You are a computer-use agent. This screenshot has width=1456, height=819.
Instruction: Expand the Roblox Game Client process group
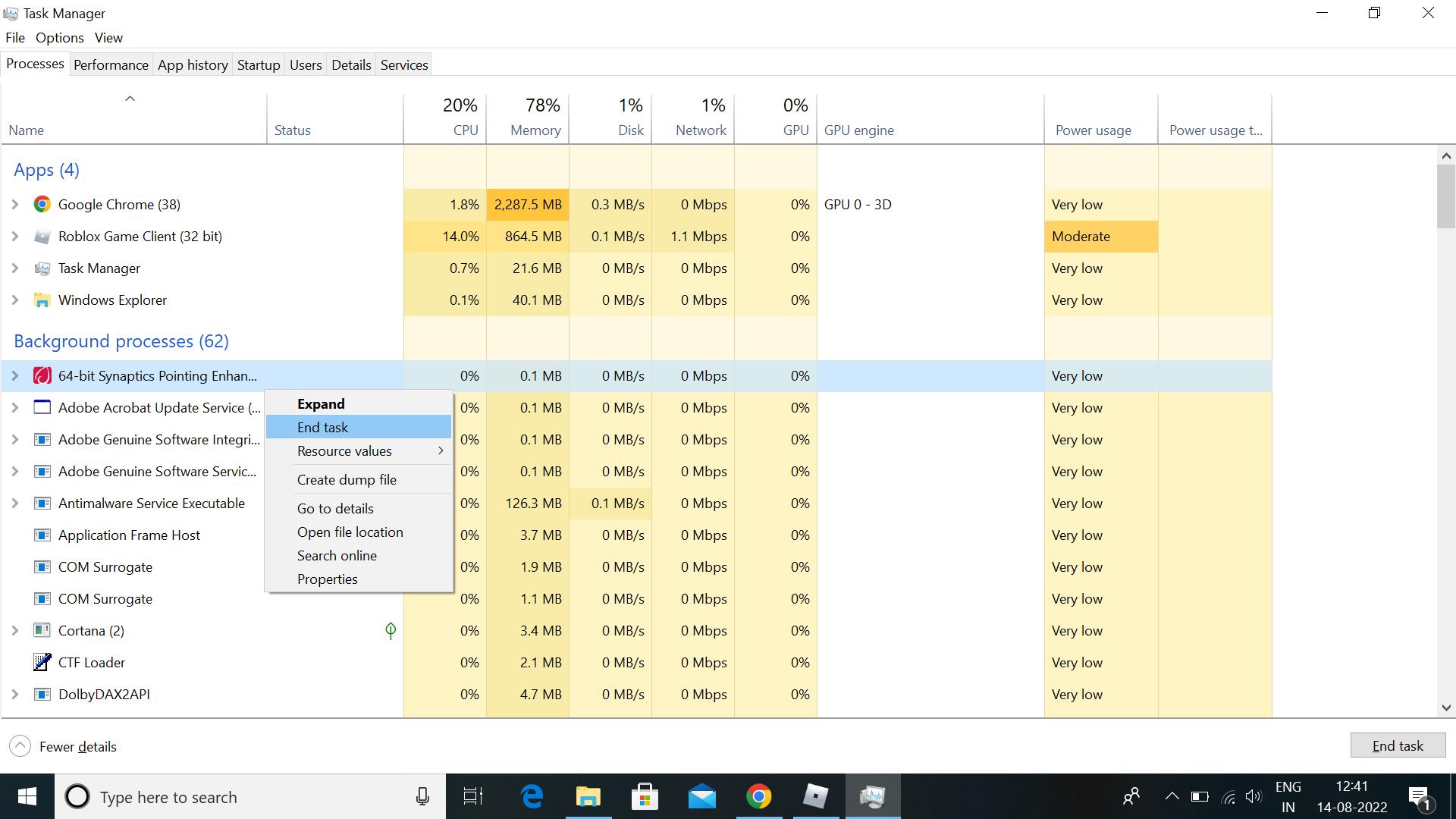(14, 237)
